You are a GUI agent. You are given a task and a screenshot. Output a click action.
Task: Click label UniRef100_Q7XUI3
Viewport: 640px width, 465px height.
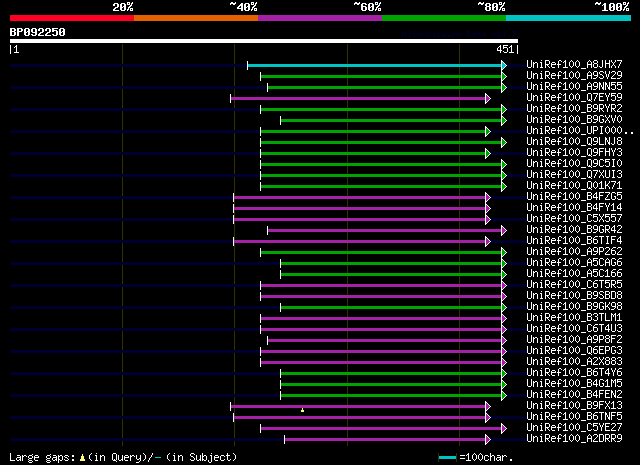coord(574,174)
